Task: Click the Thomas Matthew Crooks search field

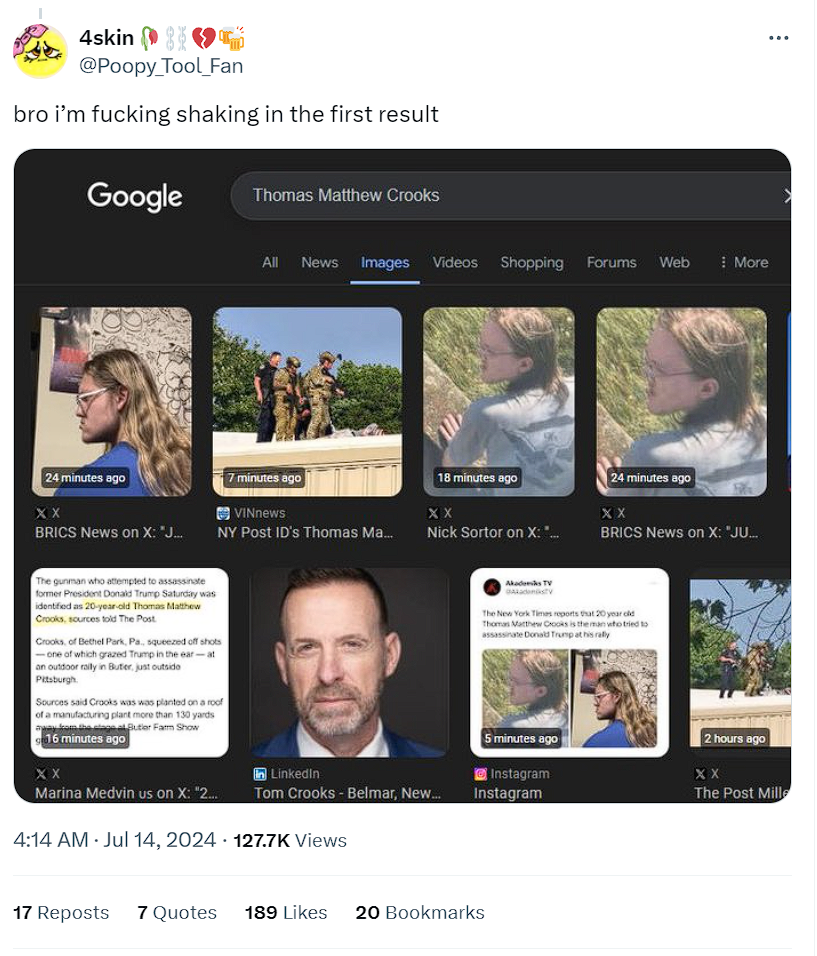Action: tap(500, 195)
